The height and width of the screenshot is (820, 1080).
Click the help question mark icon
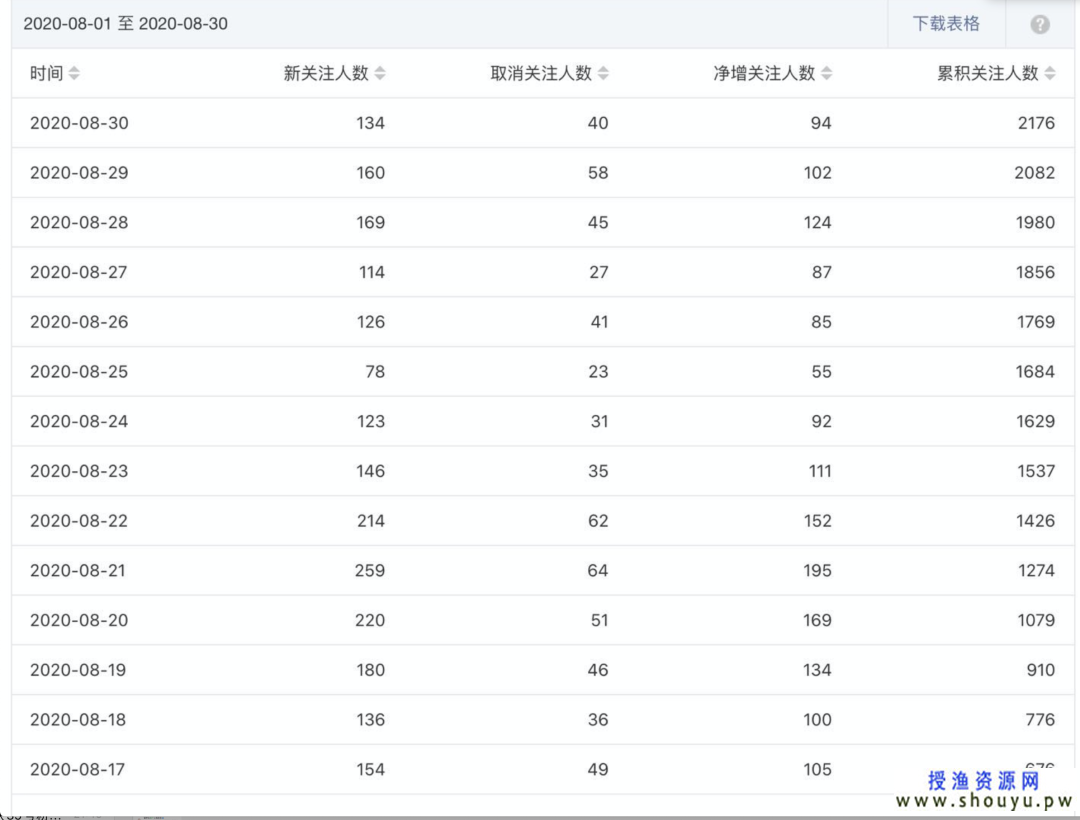pyautogui.click(x=1040, y=24)
